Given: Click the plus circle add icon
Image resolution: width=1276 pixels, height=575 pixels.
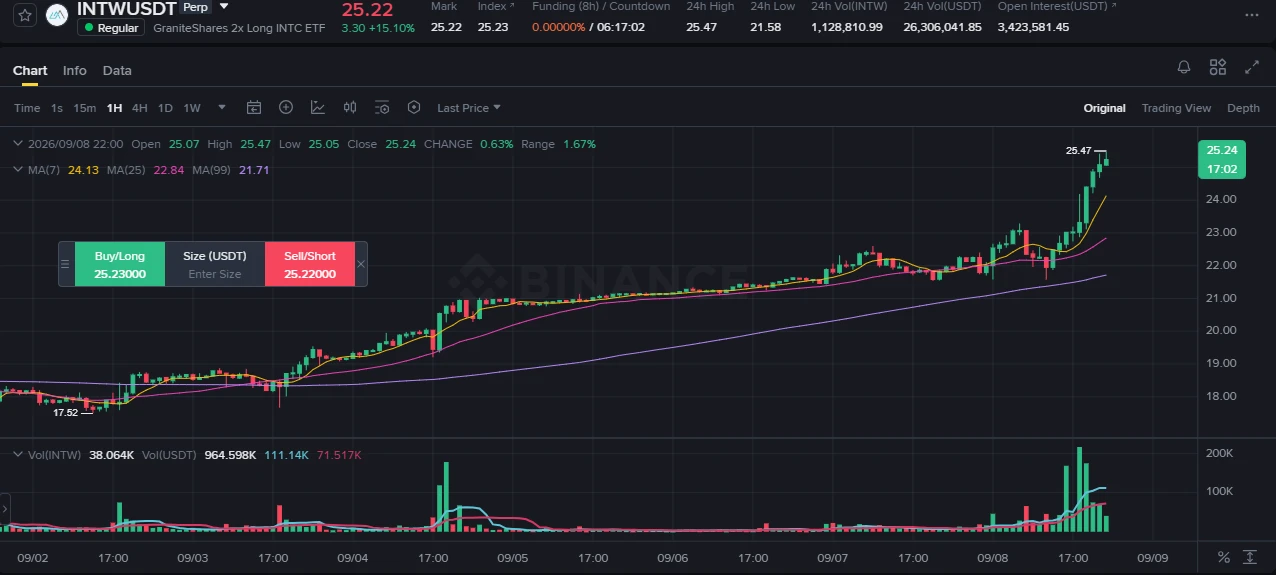Looking at the screenshot, I should [286, 108].
